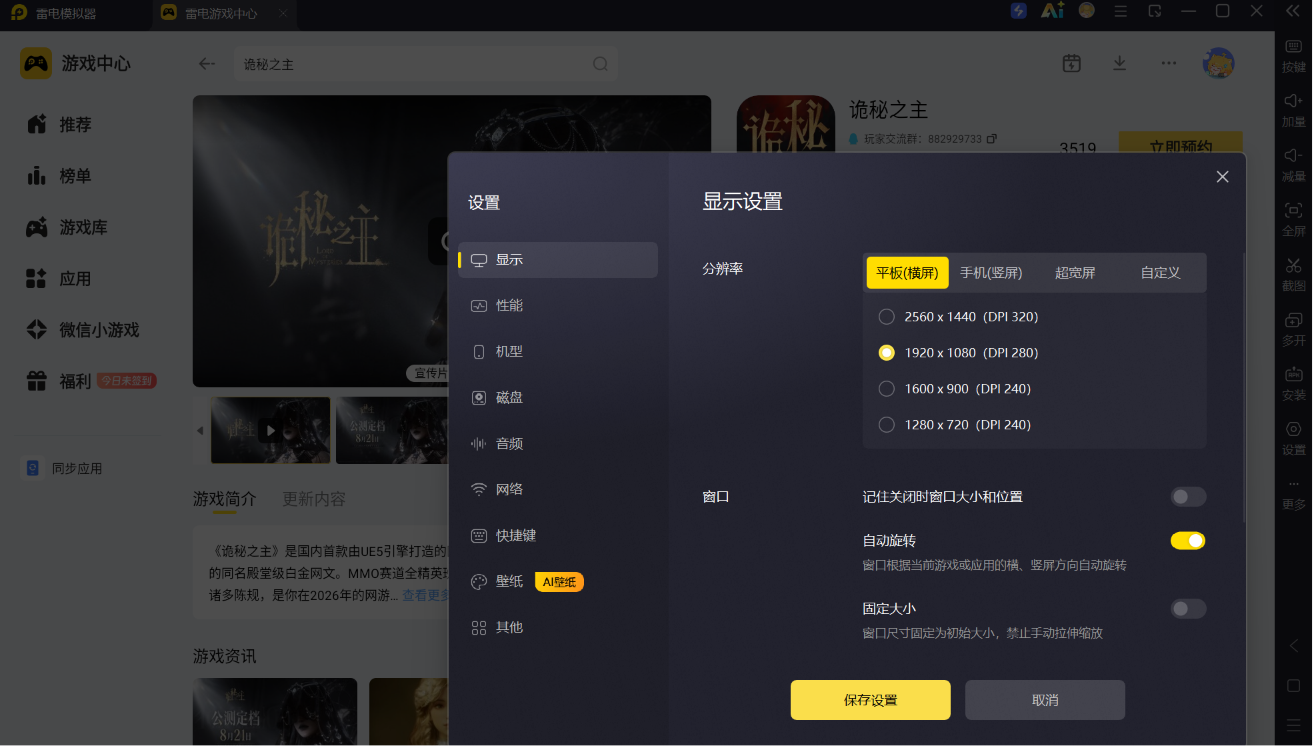Switch to the 超宽屏 resolution tab

pyautogui.click(x=1075, y=272)
